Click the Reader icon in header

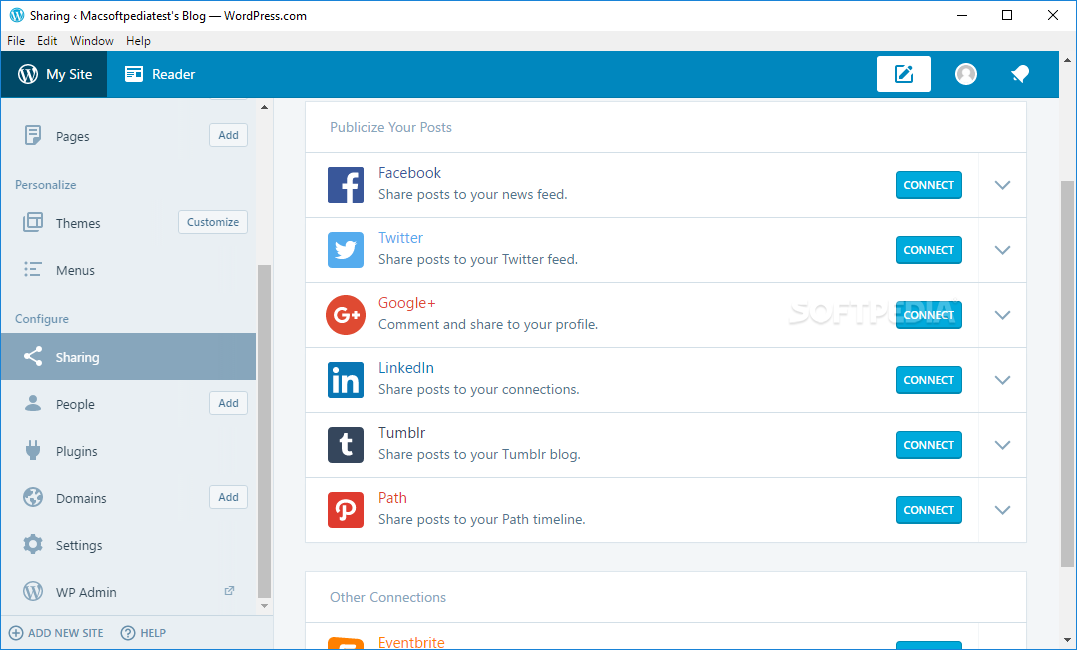tap(134, 74)
